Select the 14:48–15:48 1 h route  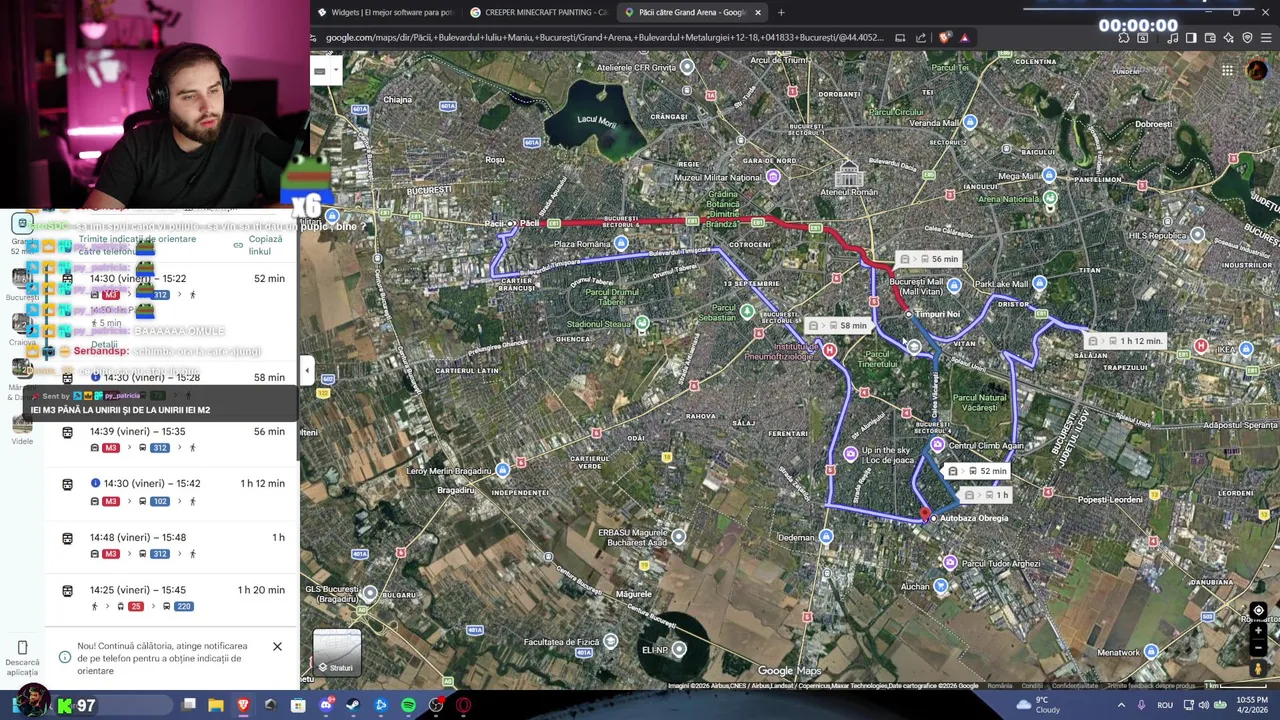[172, 545]
